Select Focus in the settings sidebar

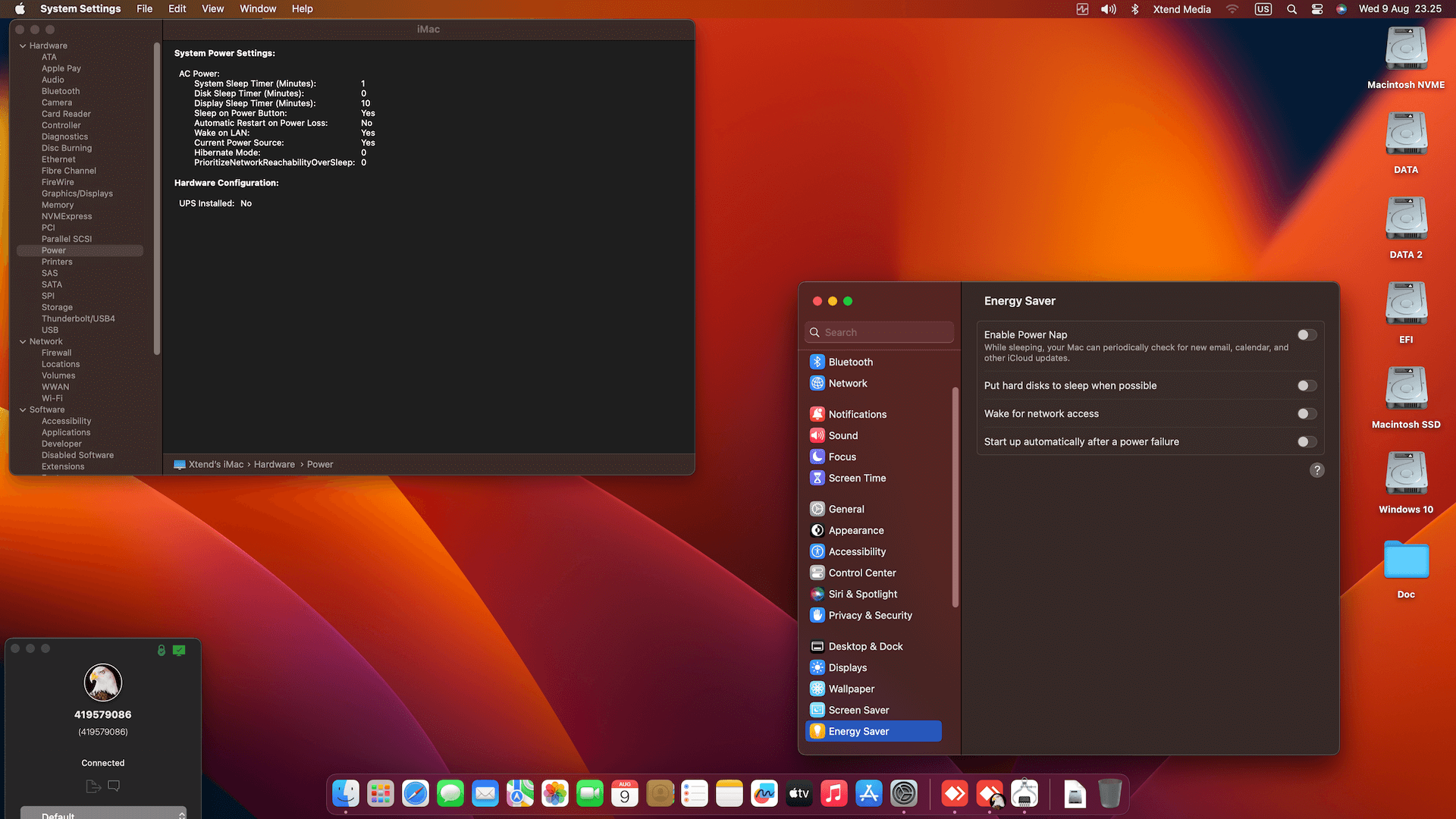click(874, 457)
